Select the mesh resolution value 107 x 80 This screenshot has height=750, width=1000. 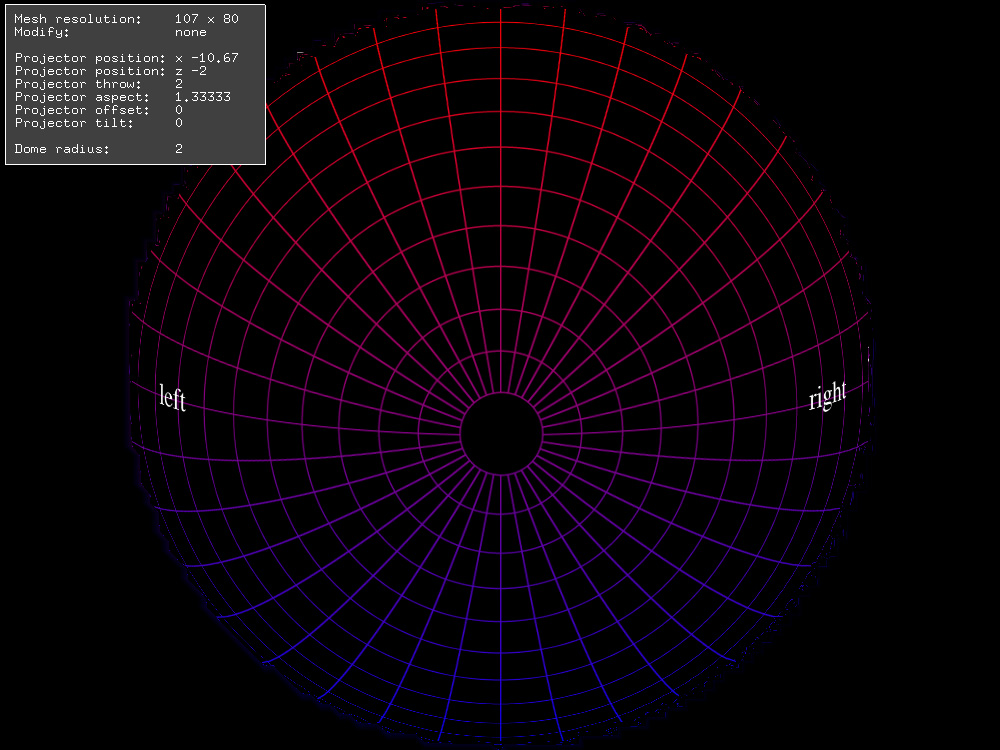click(207, 19)
